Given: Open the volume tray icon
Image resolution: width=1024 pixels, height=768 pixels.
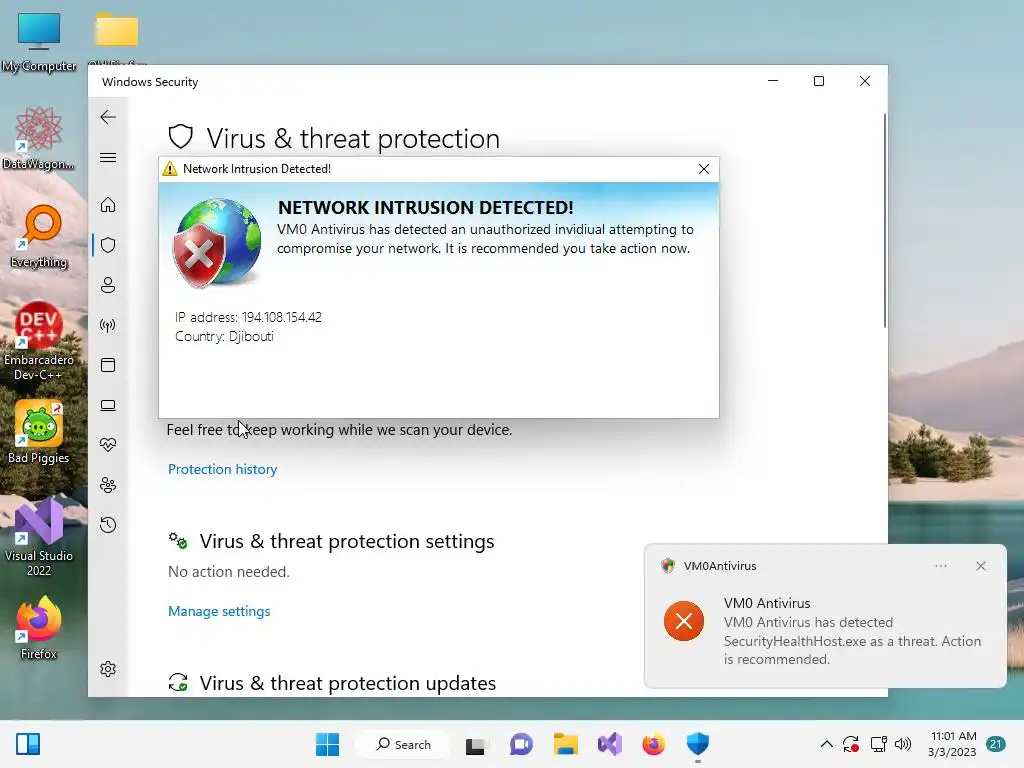Looking at the screenshot, I should [903, 744].
